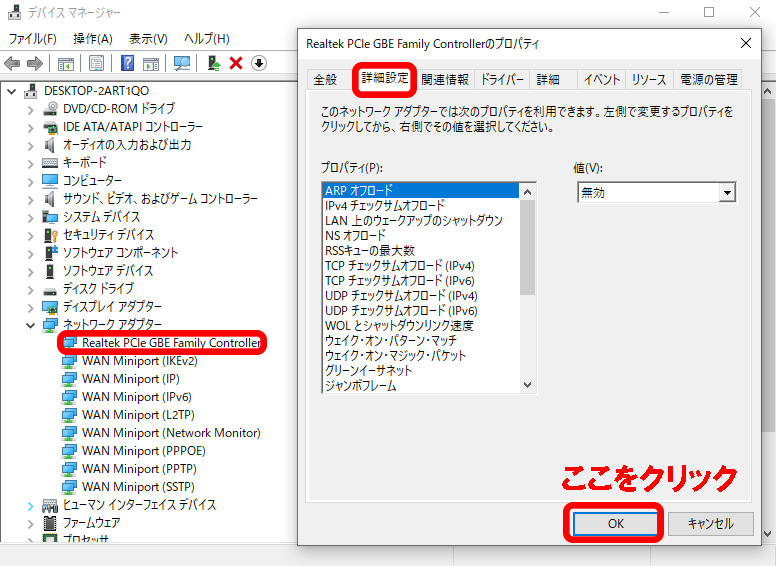The height and width of the screenshot is (566, 776).
Task: Click the ディスク ドライブ icon
Action: pos(50,290)
